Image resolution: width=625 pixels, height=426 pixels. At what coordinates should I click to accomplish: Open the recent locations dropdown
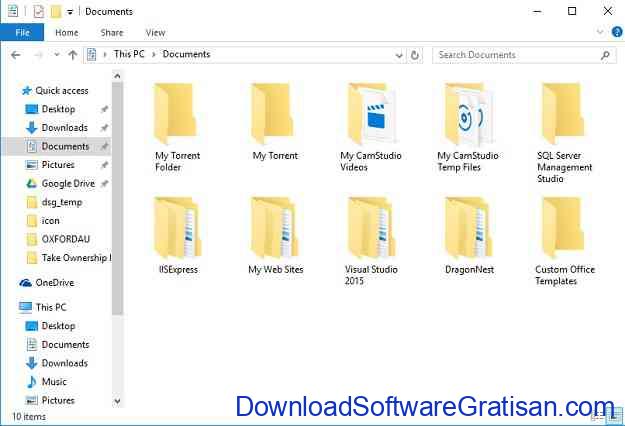tap(57, 55)
